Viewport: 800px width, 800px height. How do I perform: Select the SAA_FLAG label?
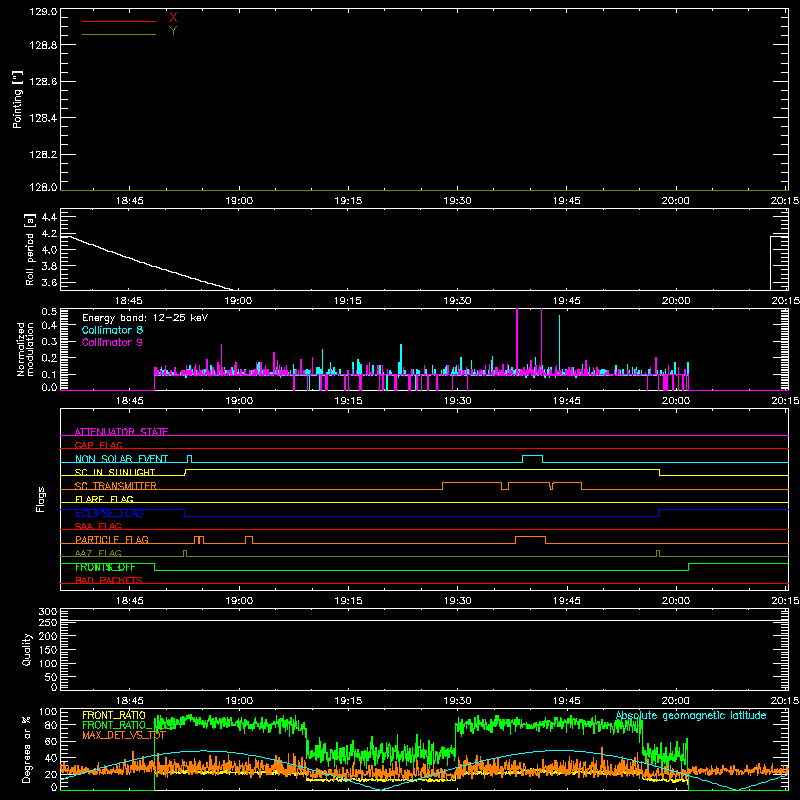coord(98,526)
